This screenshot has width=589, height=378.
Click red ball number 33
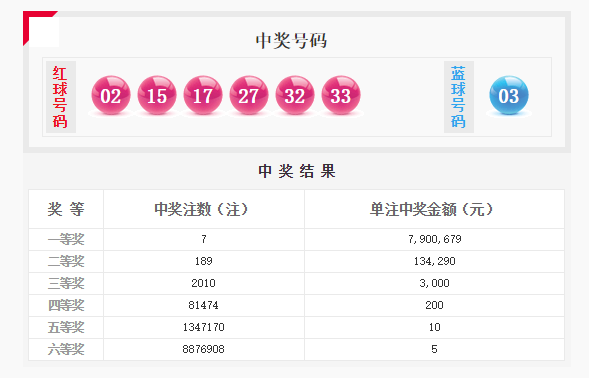(x=341, y=95)
